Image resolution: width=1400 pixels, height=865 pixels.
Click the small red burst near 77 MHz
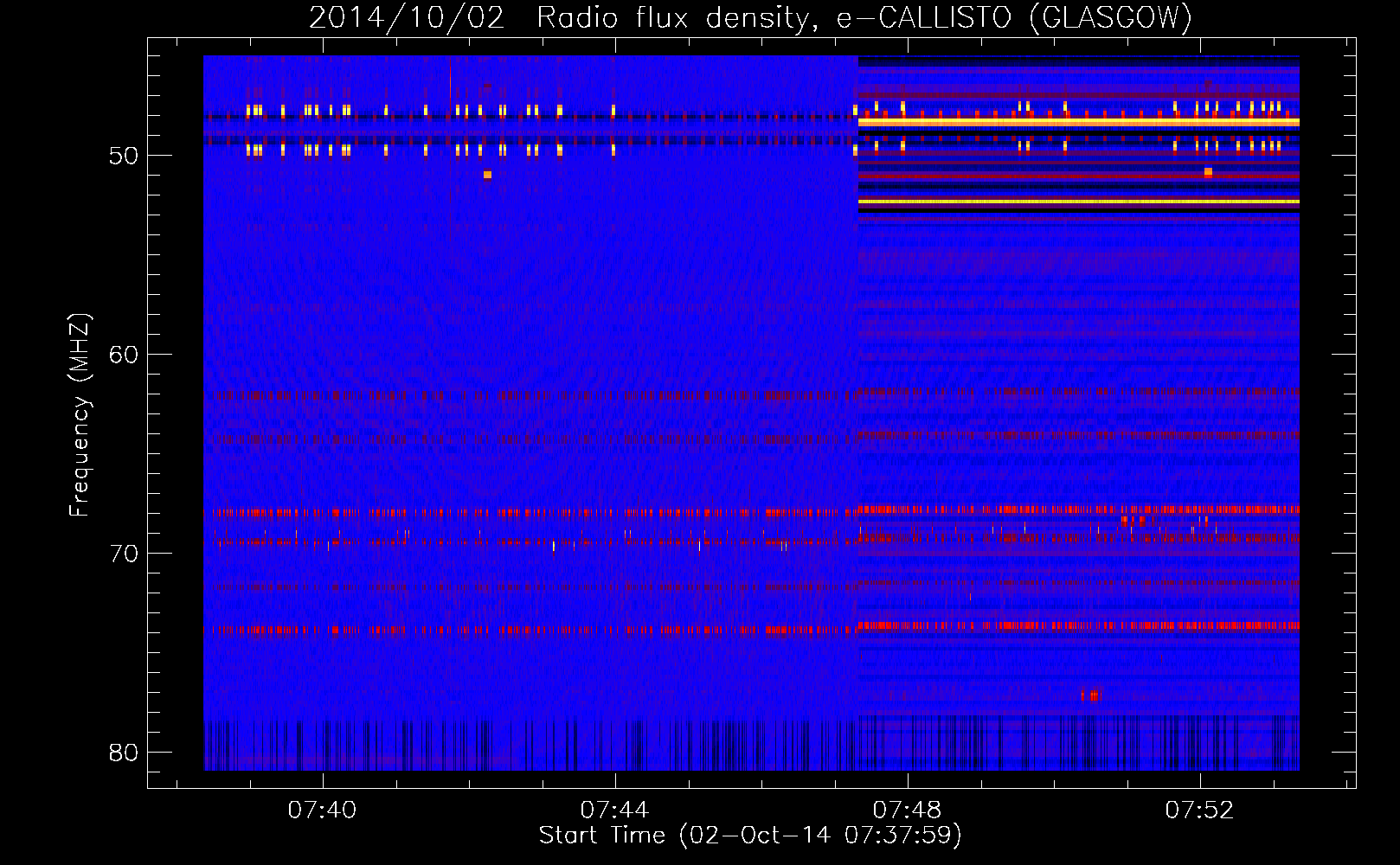[x=1091, y=695]
